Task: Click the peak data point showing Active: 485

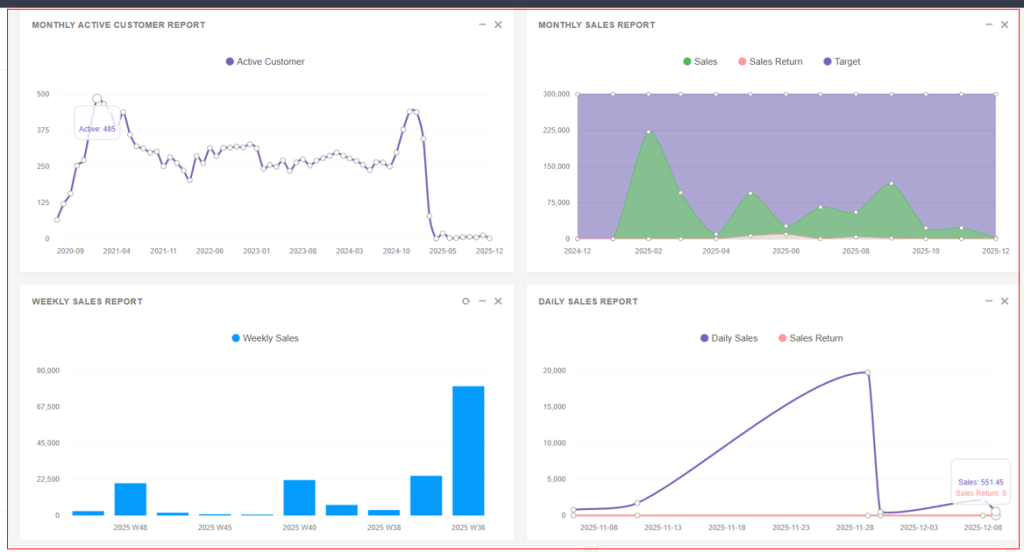Action: coord(97,100)
